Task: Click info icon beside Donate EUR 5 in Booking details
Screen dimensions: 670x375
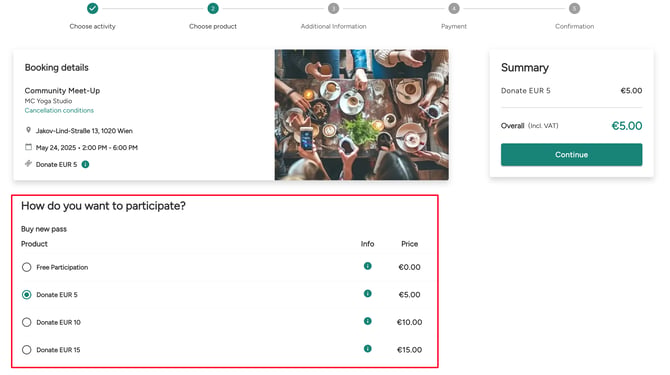Action: (x=85, y=164)
